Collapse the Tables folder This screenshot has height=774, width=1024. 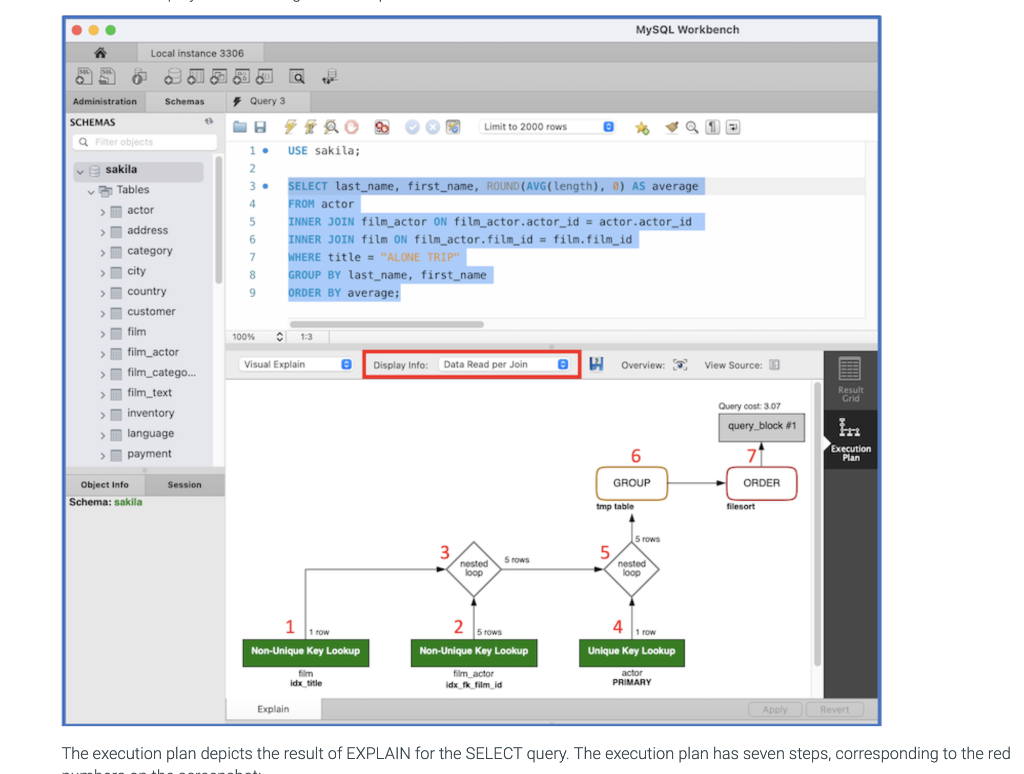tap(91, 191)
